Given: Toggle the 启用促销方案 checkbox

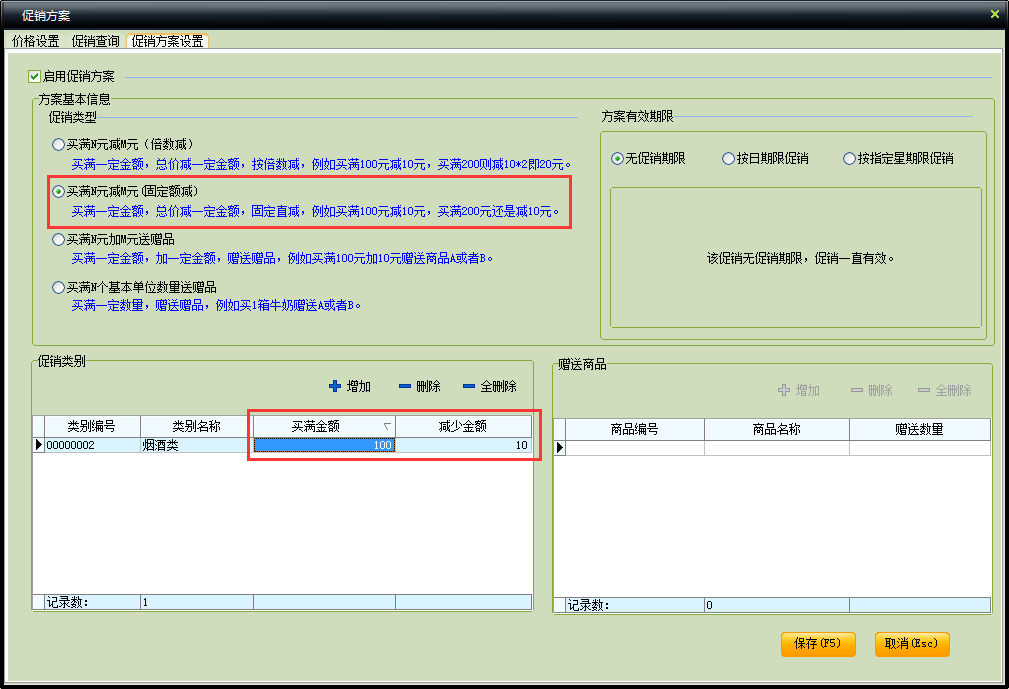Looking at the screenshot, I should [x=35, y=76].
